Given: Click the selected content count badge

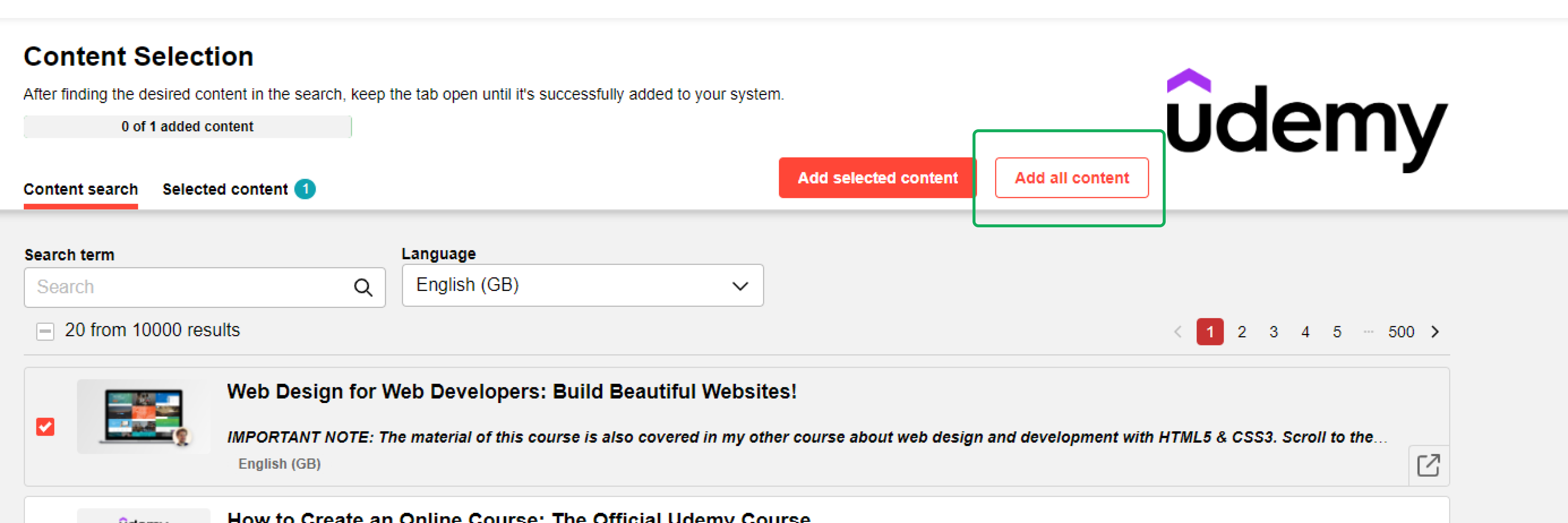Looking at the screenshot, I should [x=305, y=189].
